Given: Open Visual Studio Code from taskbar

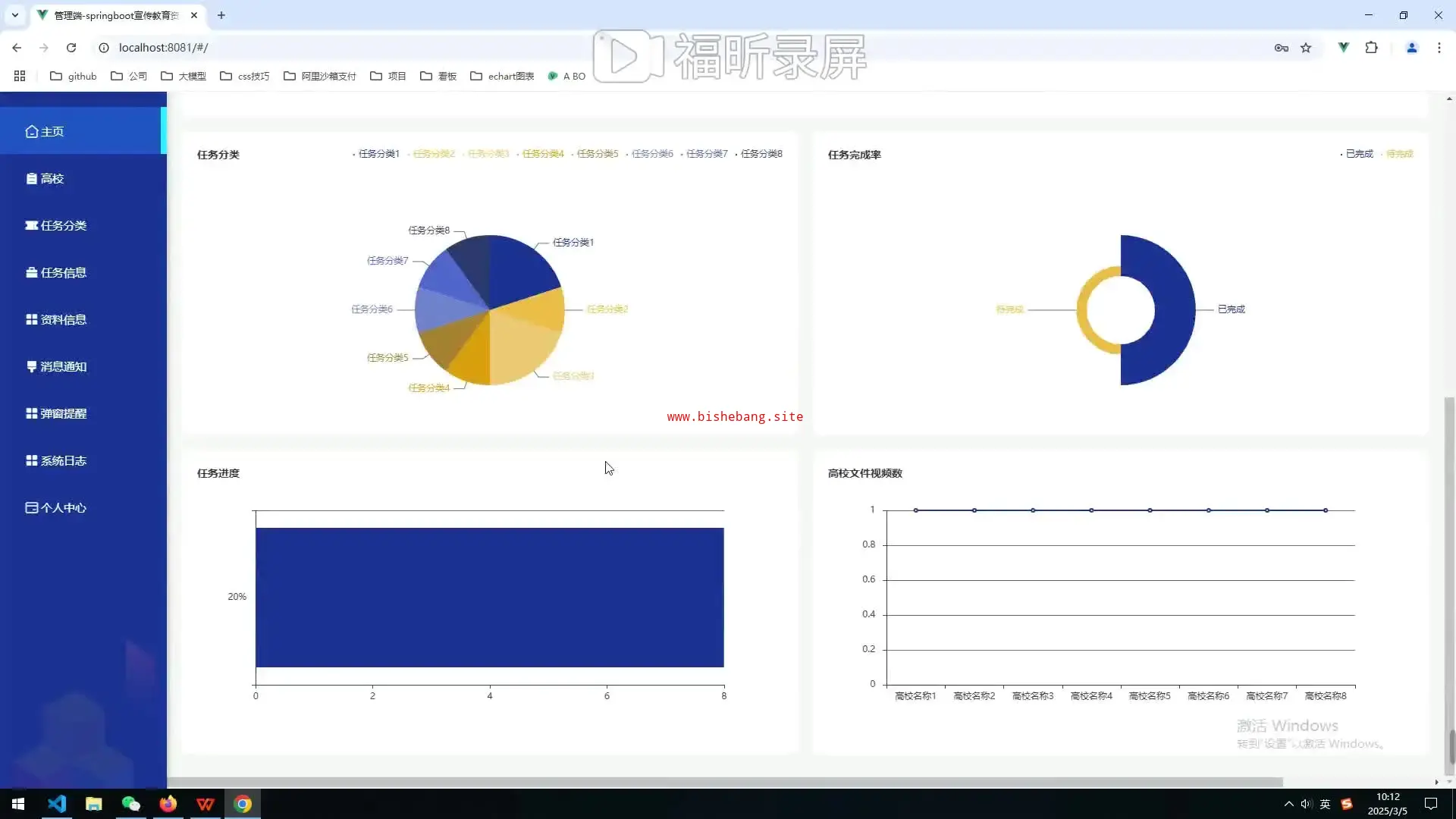Looking at the screenshot, I should point(57,804).
